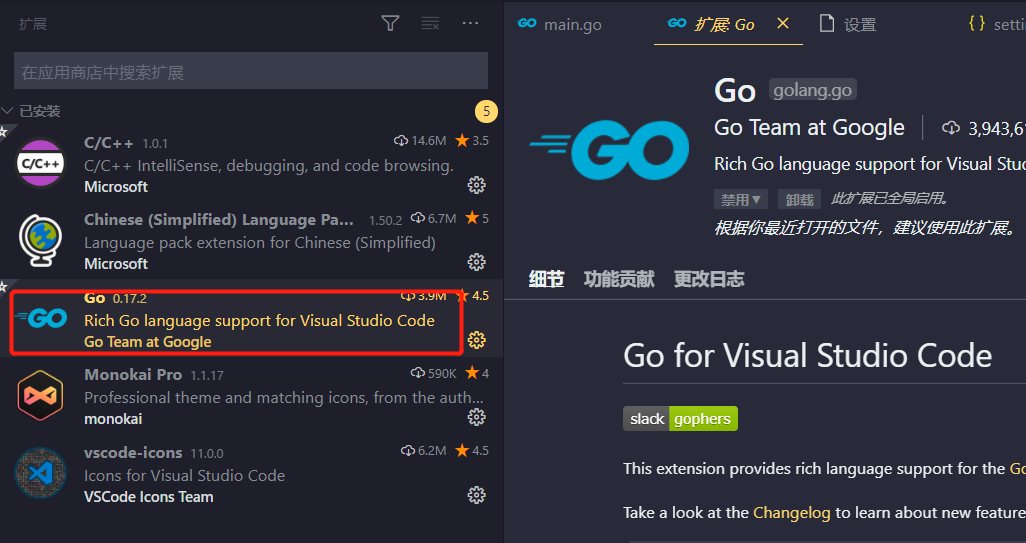Open the extensions filter funnel icon
This screenshot has height=543, width=1026.
coord(390,24)
